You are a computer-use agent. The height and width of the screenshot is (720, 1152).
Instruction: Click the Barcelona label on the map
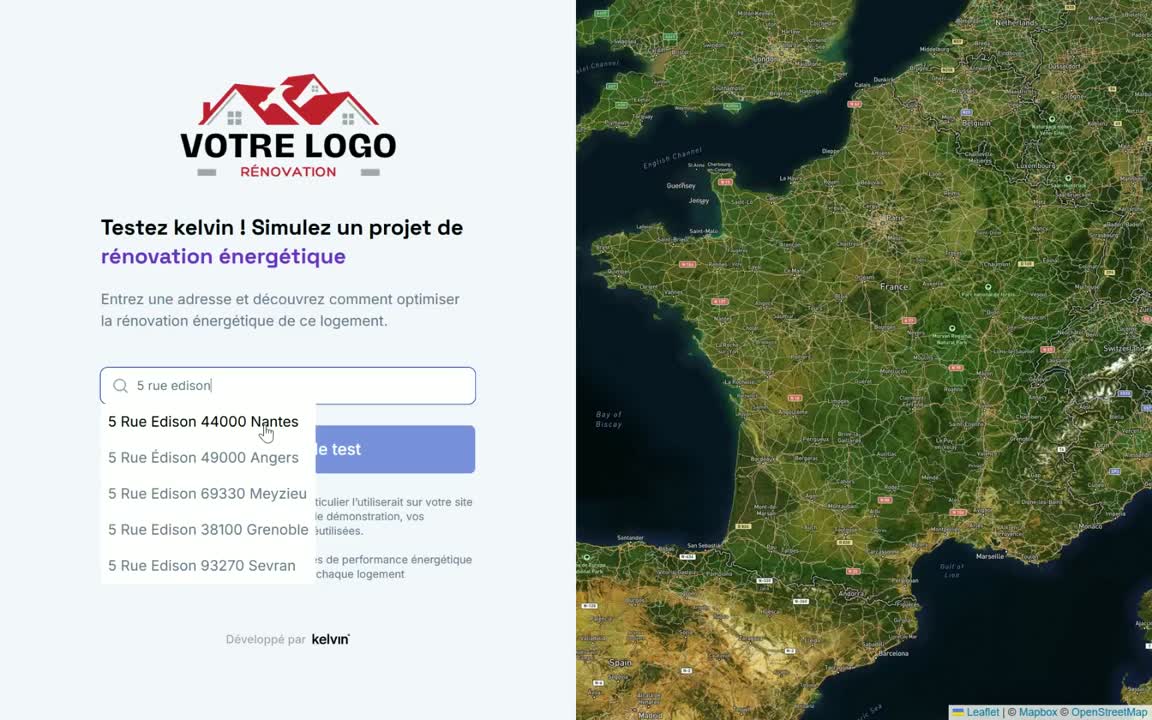(893, 653)
